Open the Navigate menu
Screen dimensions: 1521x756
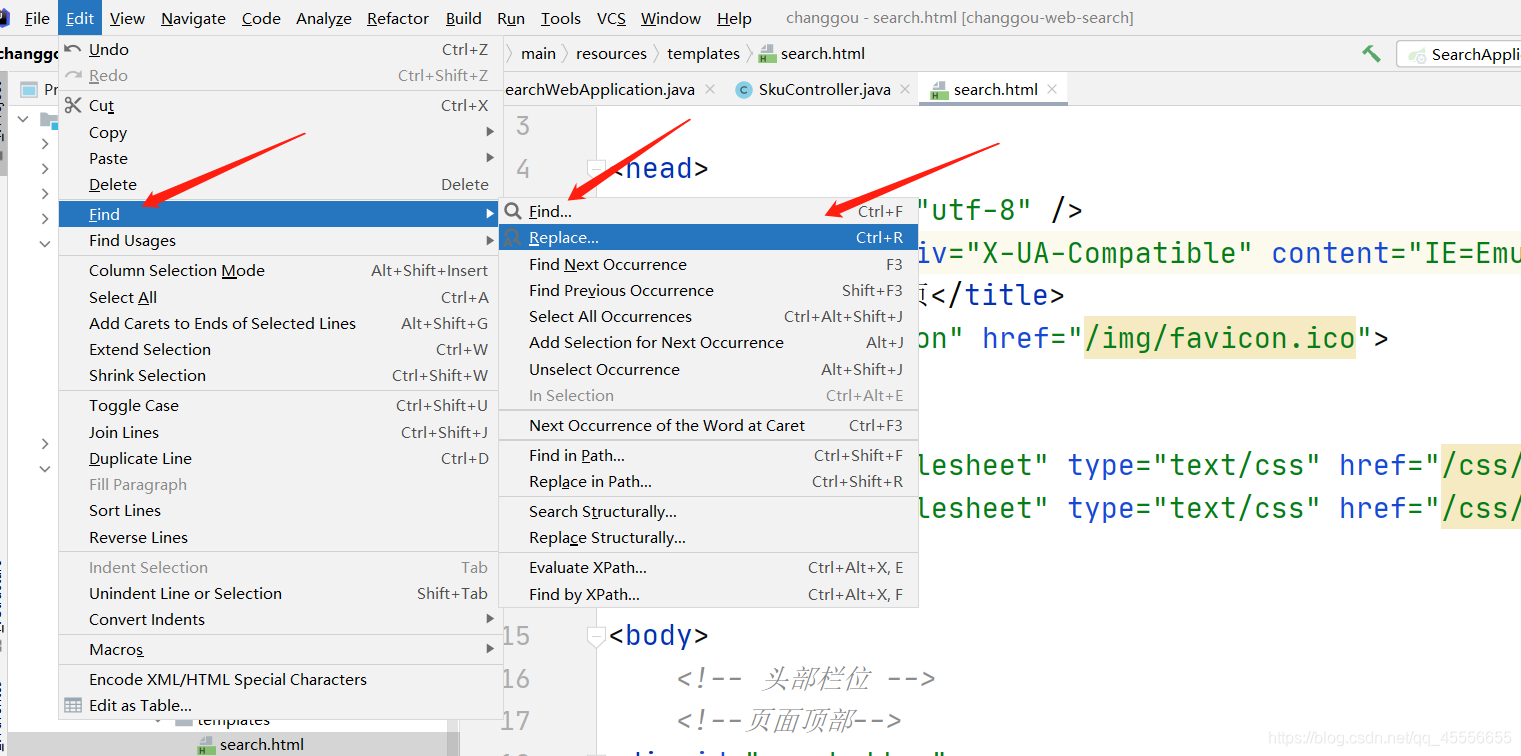tap(193, 18)
